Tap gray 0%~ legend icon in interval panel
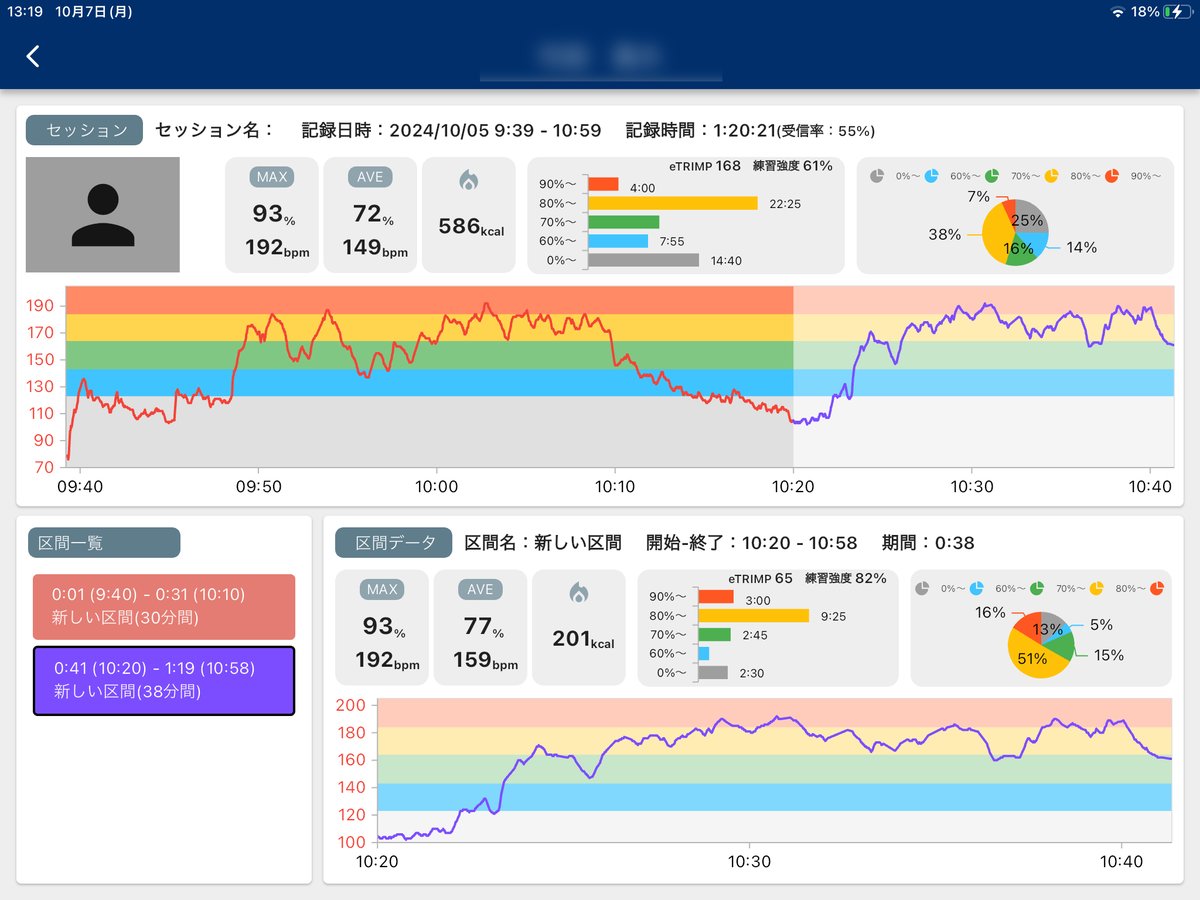Screen dimensions: 1200x900 coord(922,588)
